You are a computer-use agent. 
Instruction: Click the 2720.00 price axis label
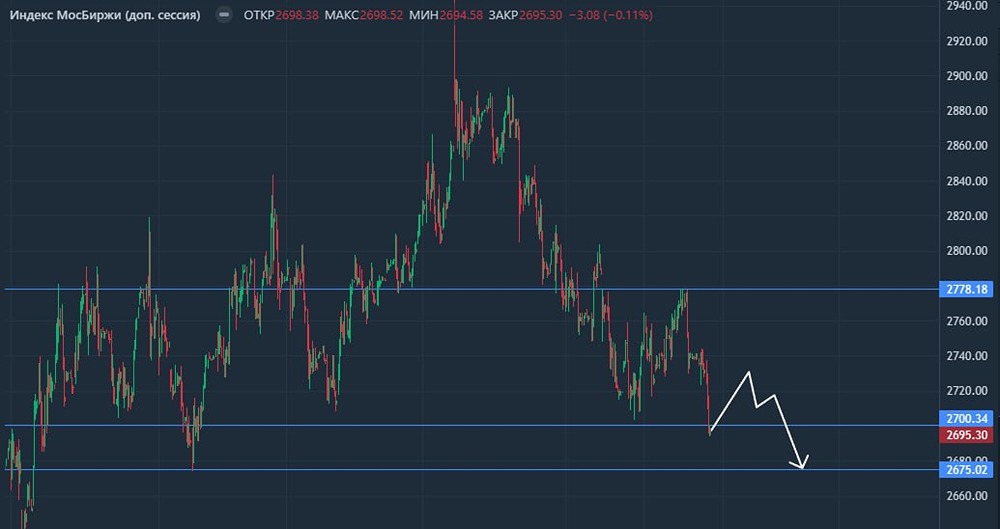(x=969, y=391)
